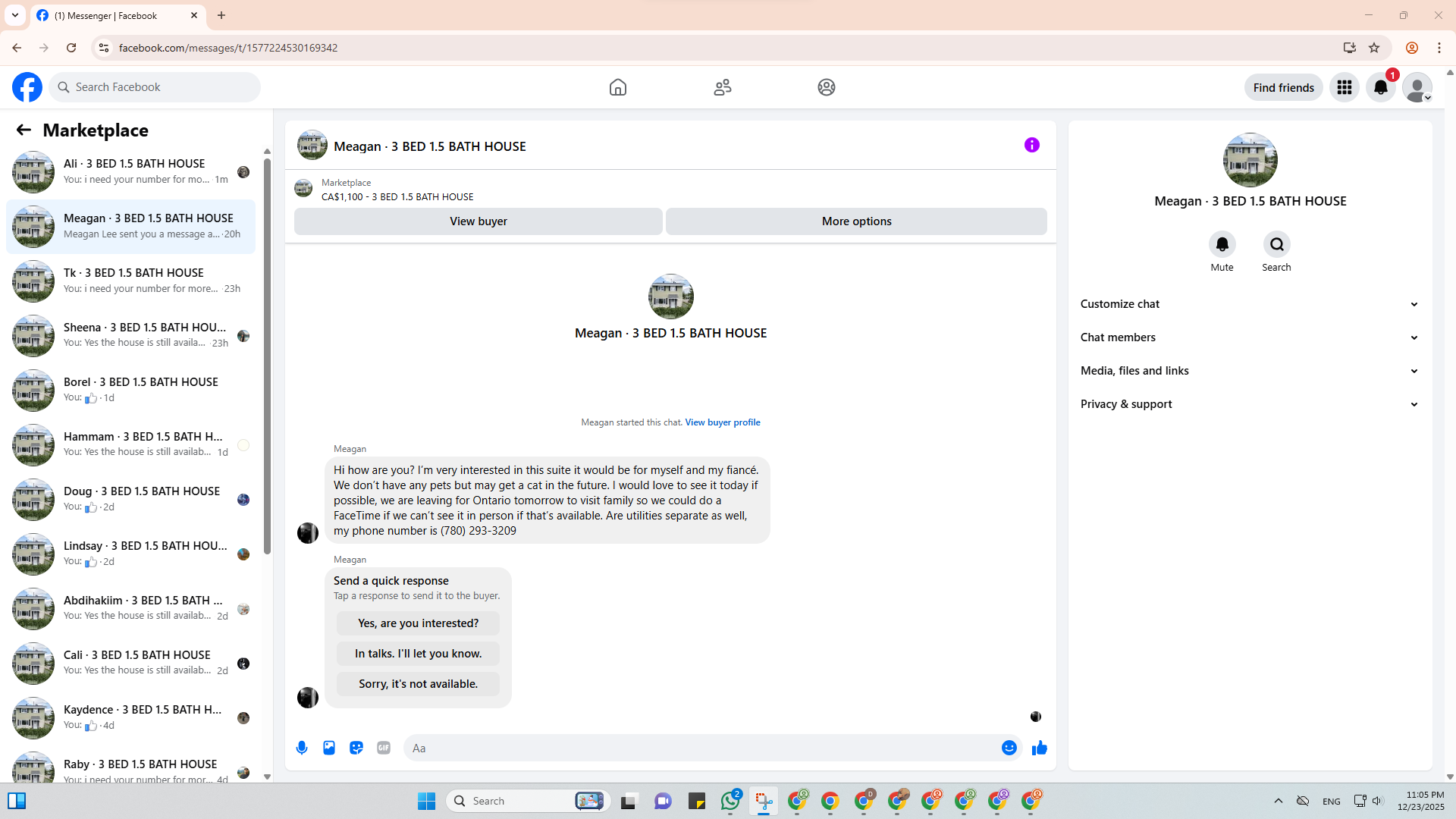The height and width of the screenshot is (819, 1456).
Task: Click the View buyer button
Action: pyautogui.click(x=478, y=221)
